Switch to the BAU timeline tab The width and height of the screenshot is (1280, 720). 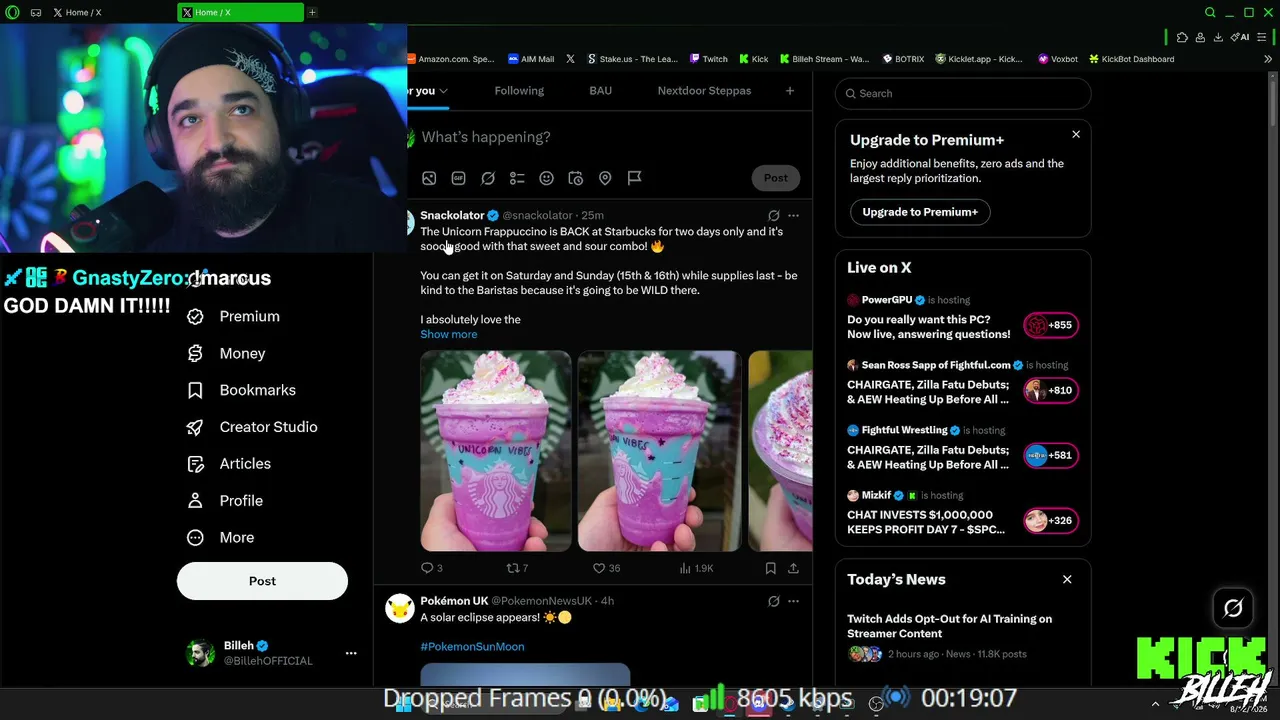coord(600,91)
